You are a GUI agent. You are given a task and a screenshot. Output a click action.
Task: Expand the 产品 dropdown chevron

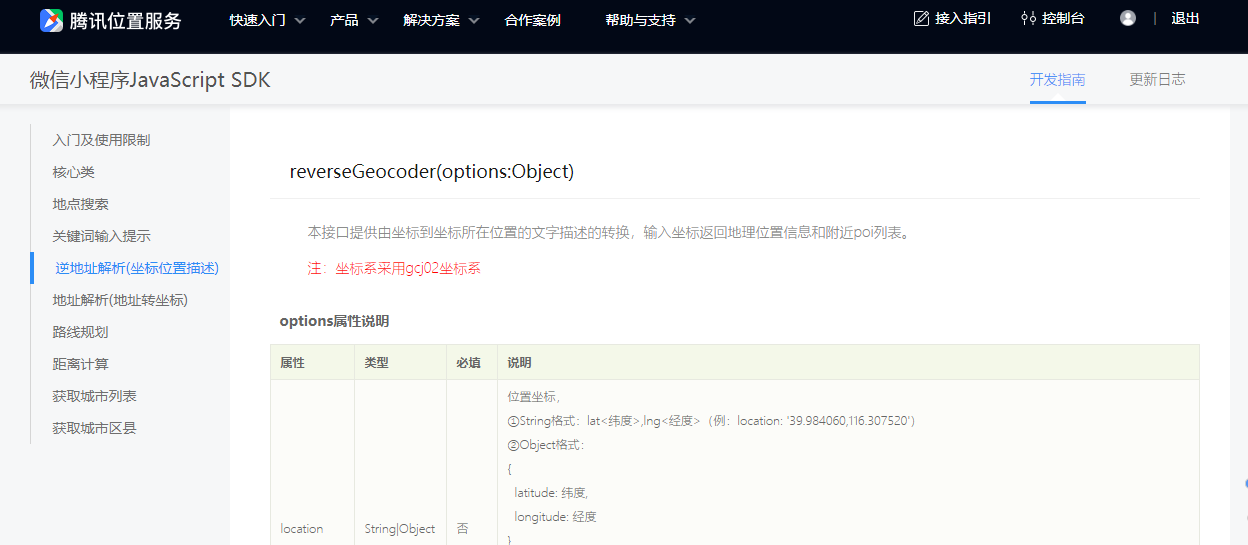click(x=373, y=20)
